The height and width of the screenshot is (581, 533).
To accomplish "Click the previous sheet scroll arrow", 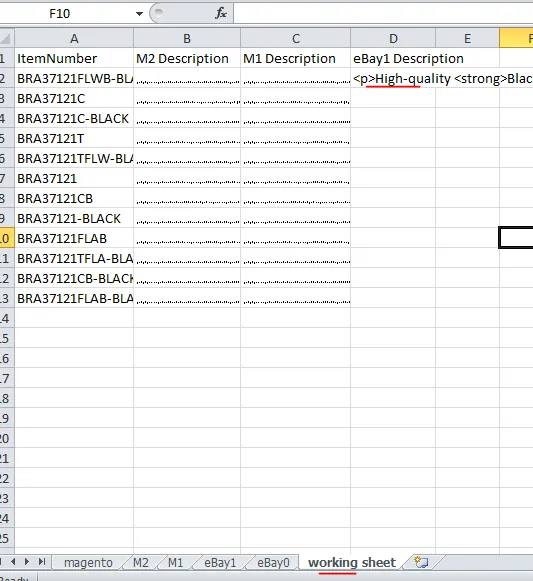I will 14,562.
